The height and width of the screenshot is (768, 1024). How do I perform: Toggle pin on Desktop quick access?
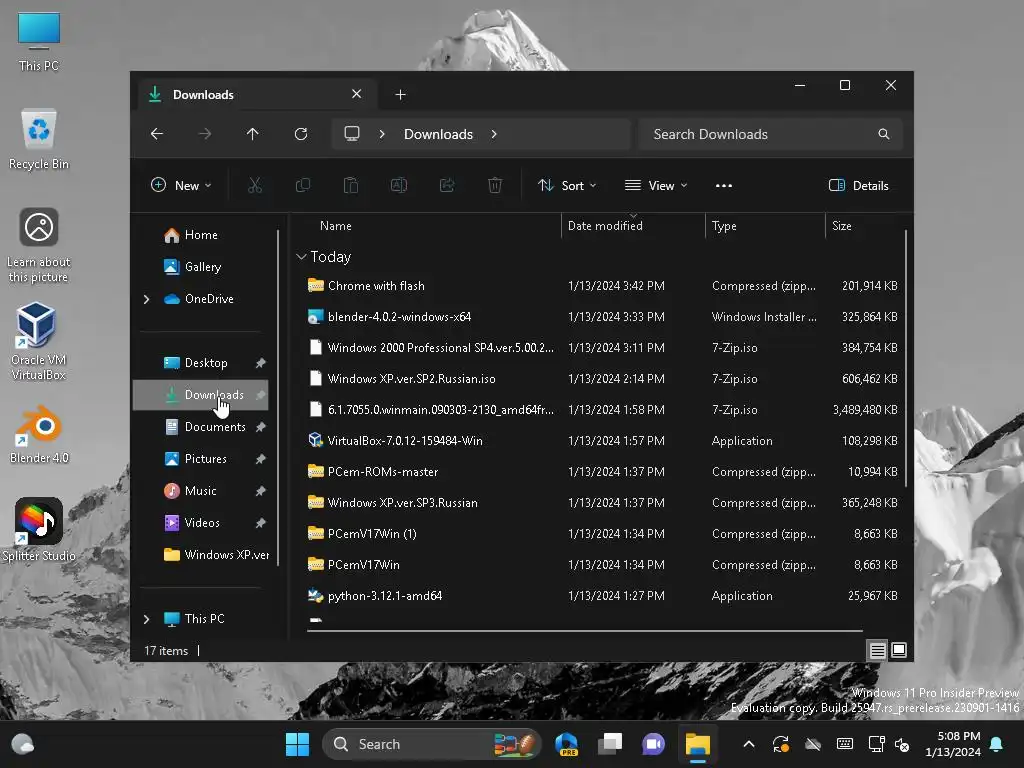coord(260,363)
